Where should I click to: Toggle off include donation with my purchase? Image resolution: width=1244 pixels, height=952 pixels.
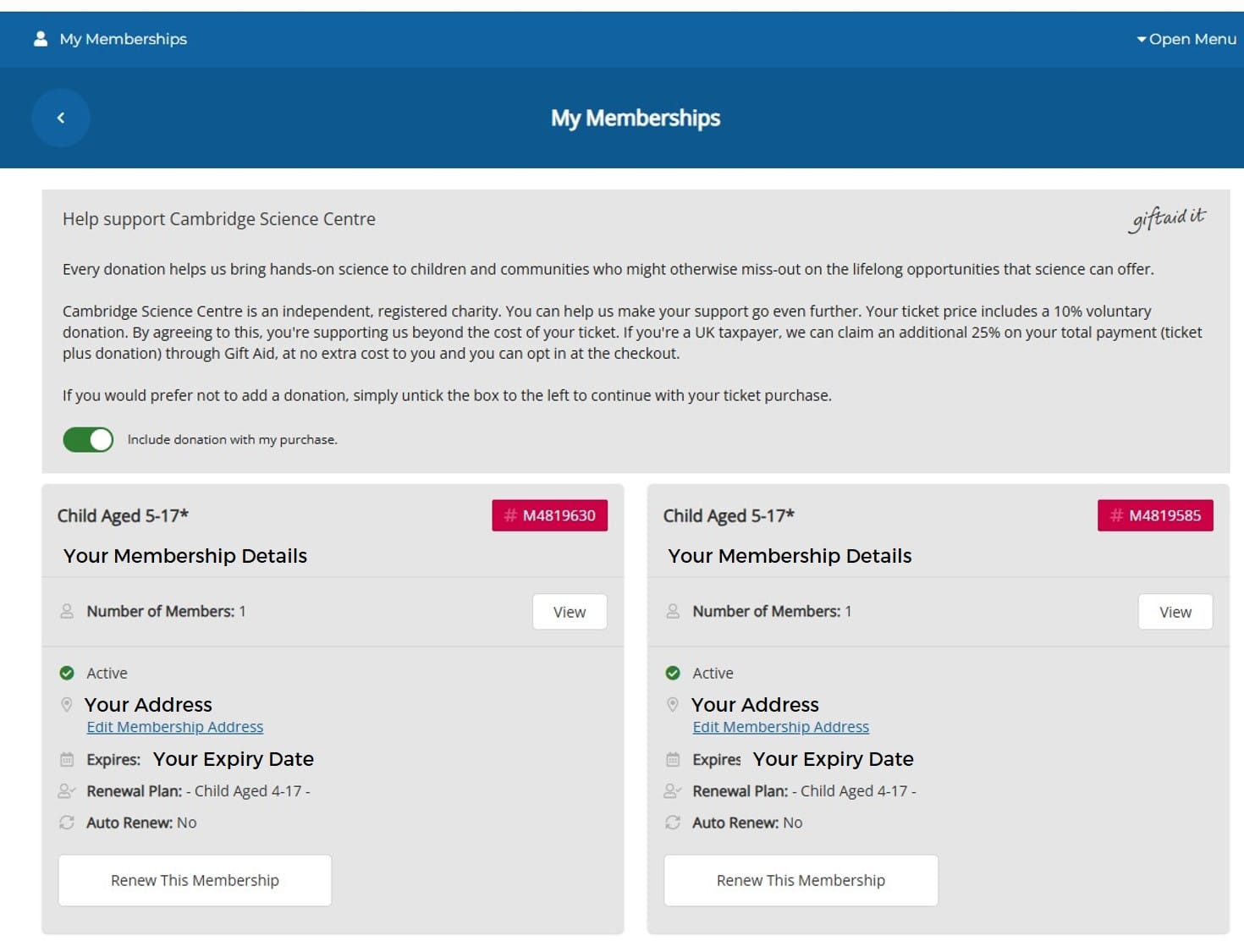[x=88, y=440]
